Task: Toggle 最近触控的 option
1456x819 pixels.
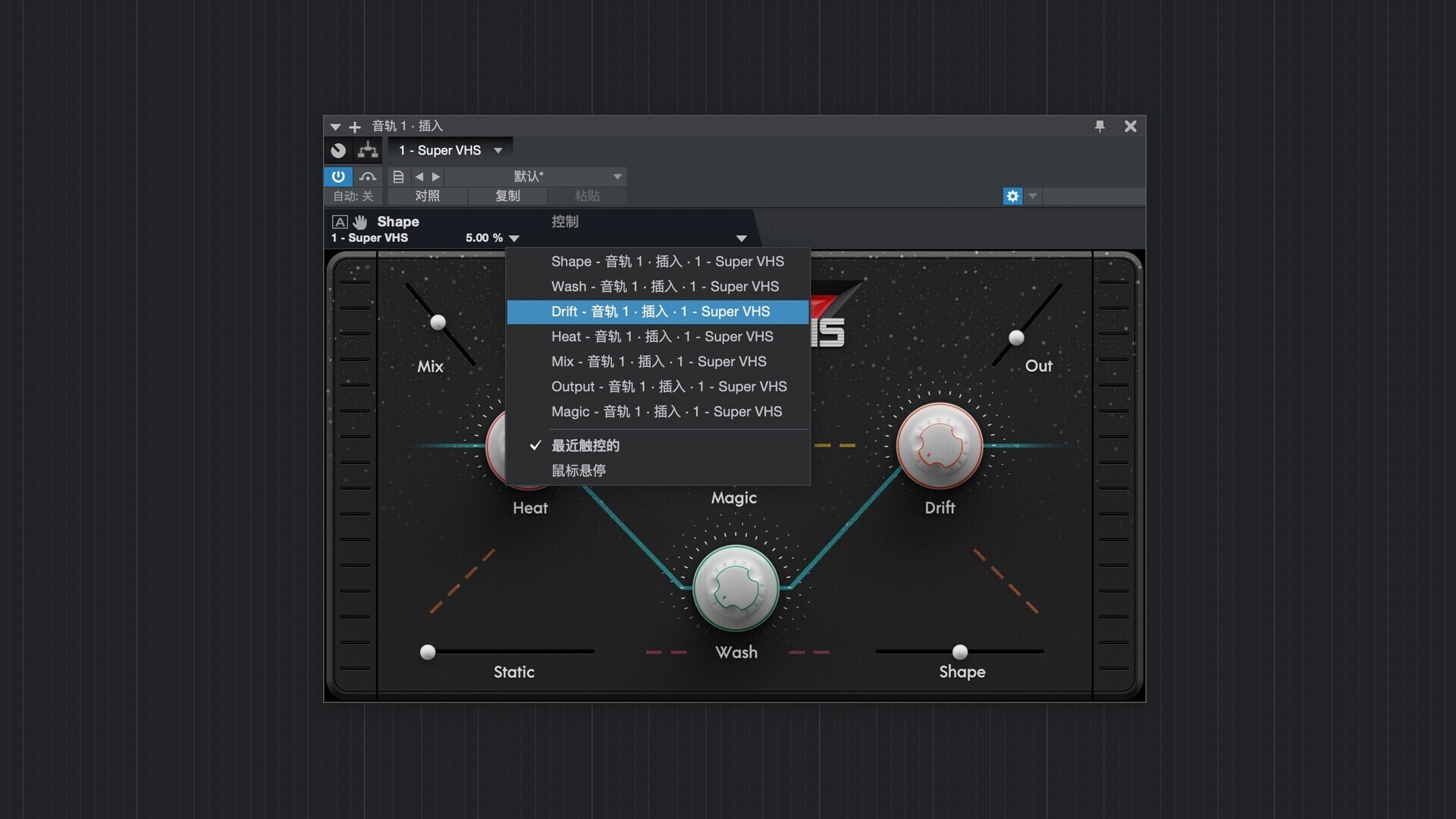Action: (x=658, y=446)
